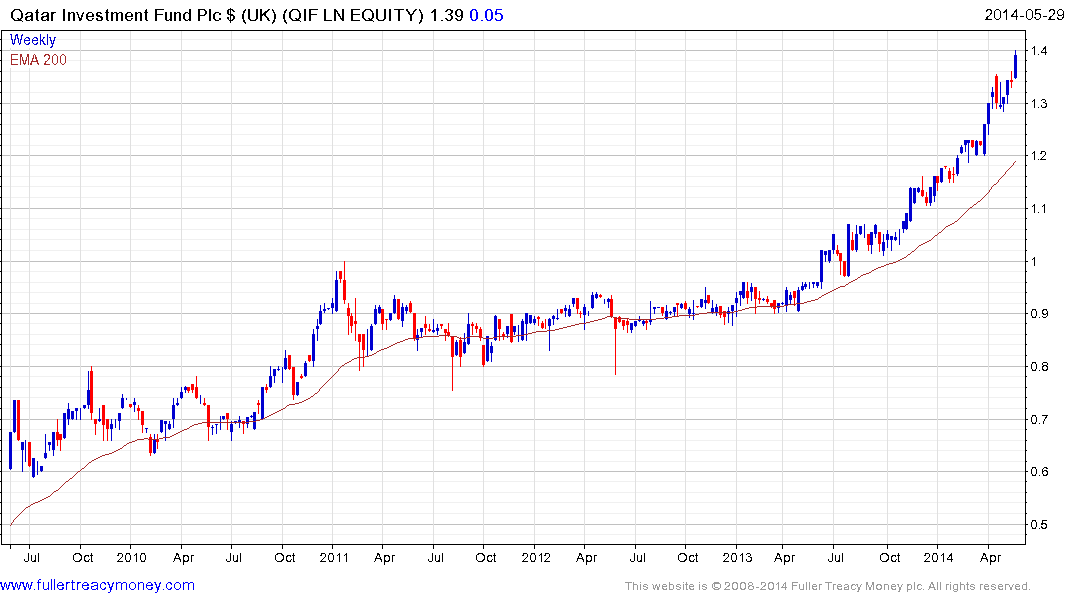Select the y-axis label 0.7
The image size is (1075, 600).
tap(1038, 420)
